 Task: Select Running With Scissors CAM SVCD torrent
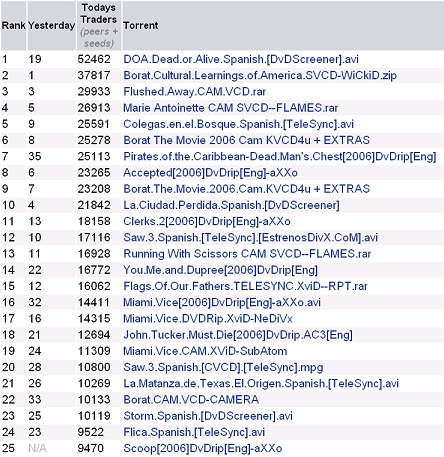[247, 254]
